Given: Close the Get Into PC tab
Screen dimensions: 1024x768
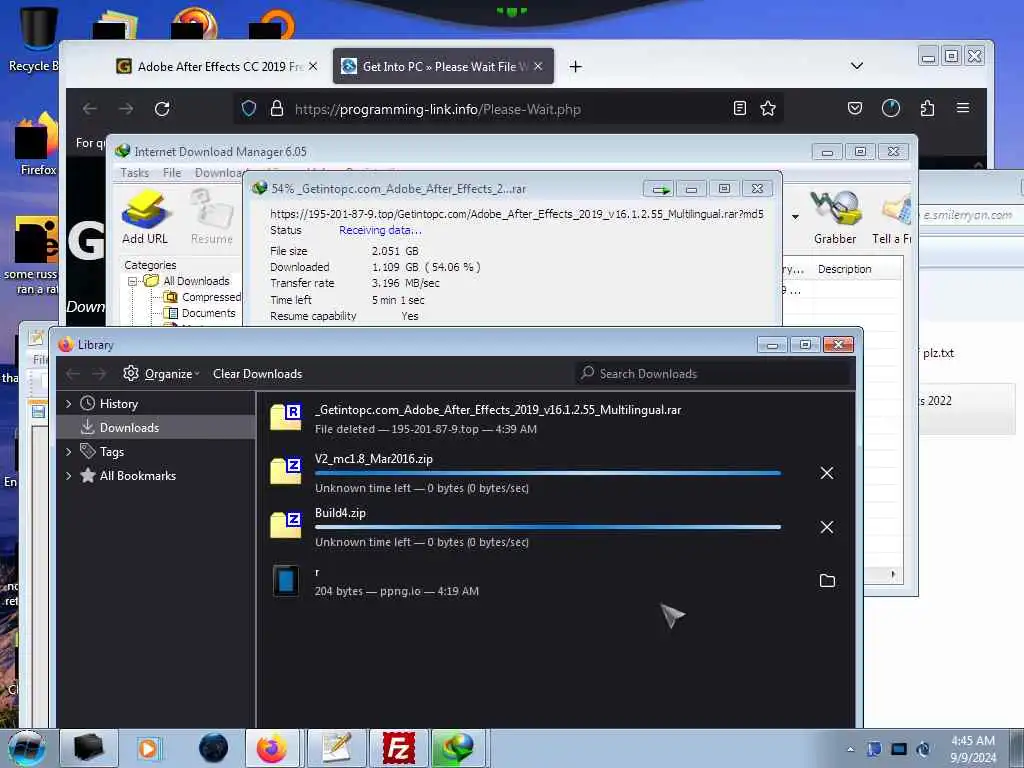Looking at the screenshot, I should (538, 66).
